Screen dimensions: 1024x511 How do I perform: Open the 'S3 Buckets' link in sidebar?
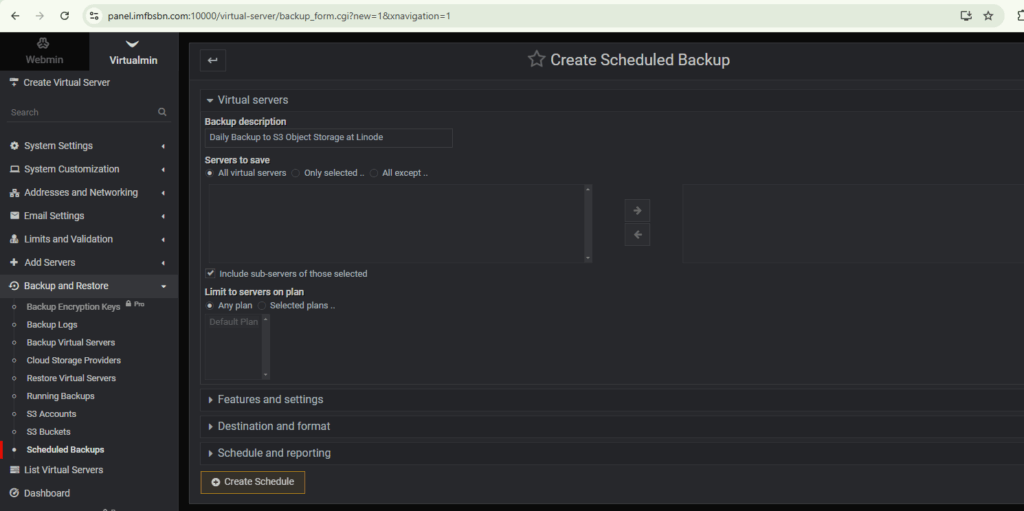coord(47,432)
